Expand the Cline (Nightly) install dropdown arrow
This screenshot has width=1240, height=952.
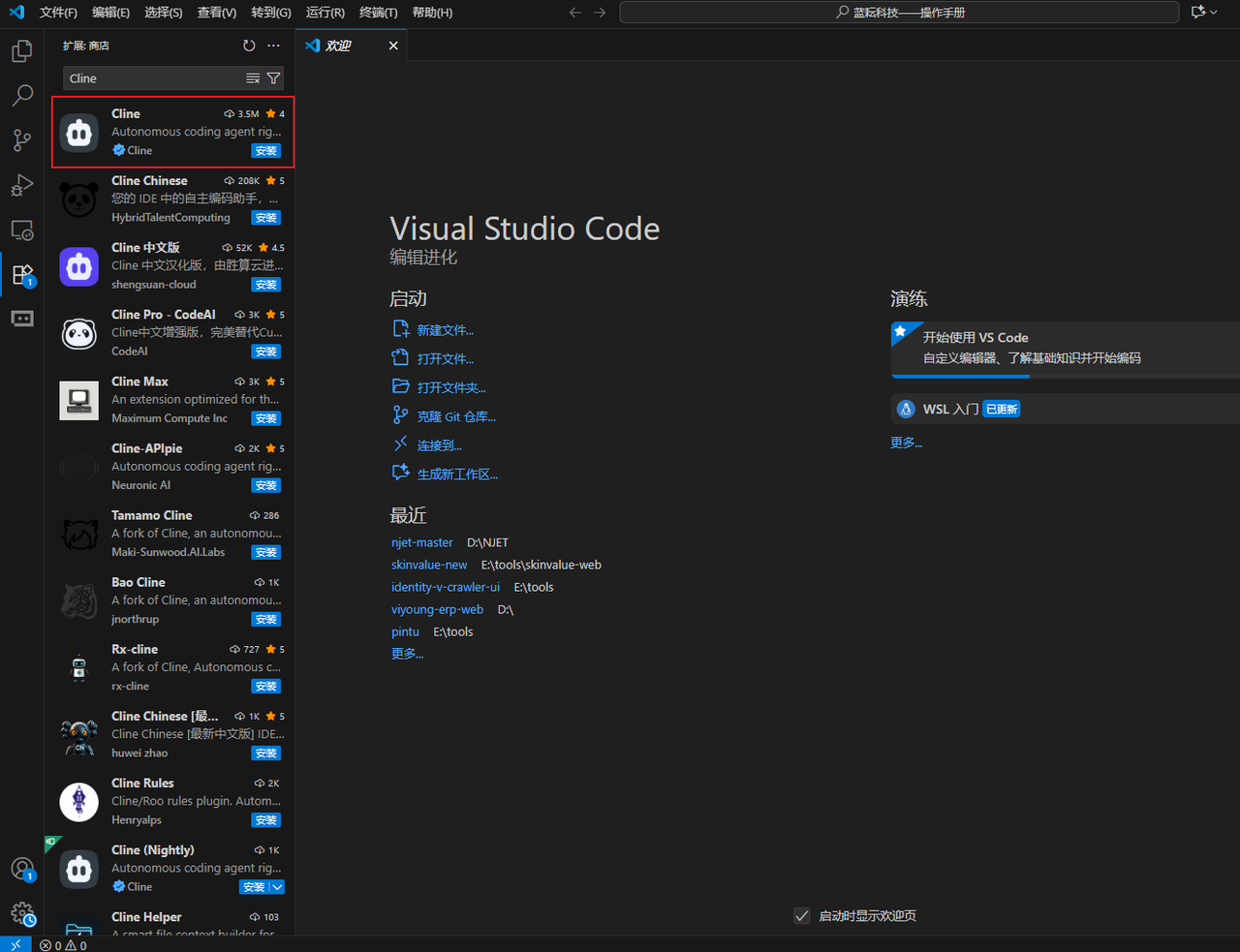tap(277, 887)
